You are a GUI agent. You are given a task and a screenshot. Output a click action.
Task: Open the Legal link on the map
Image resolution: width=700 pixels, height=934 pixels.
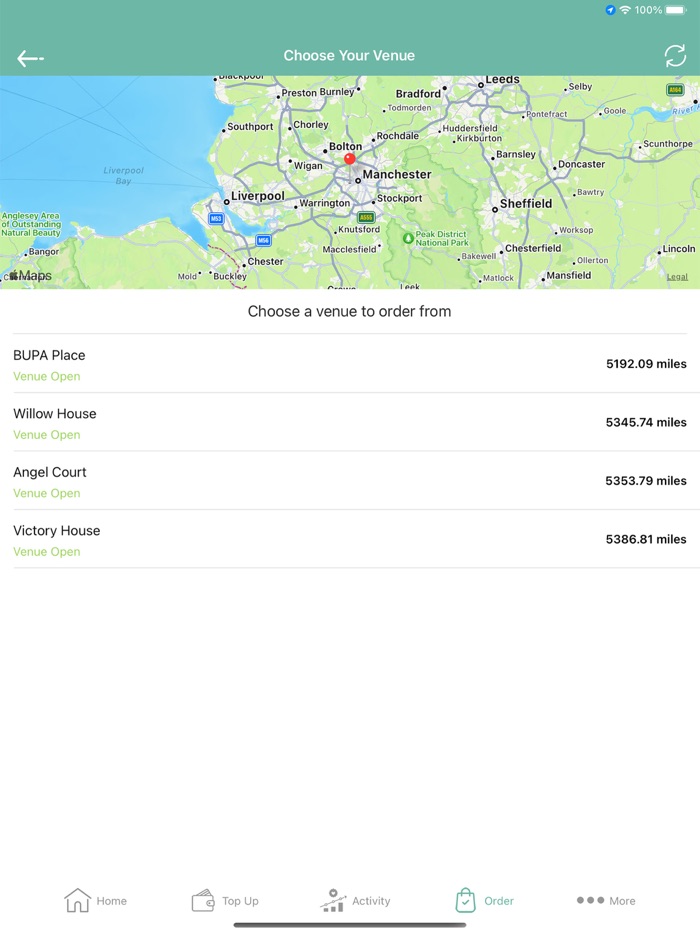tap(677, 277)
